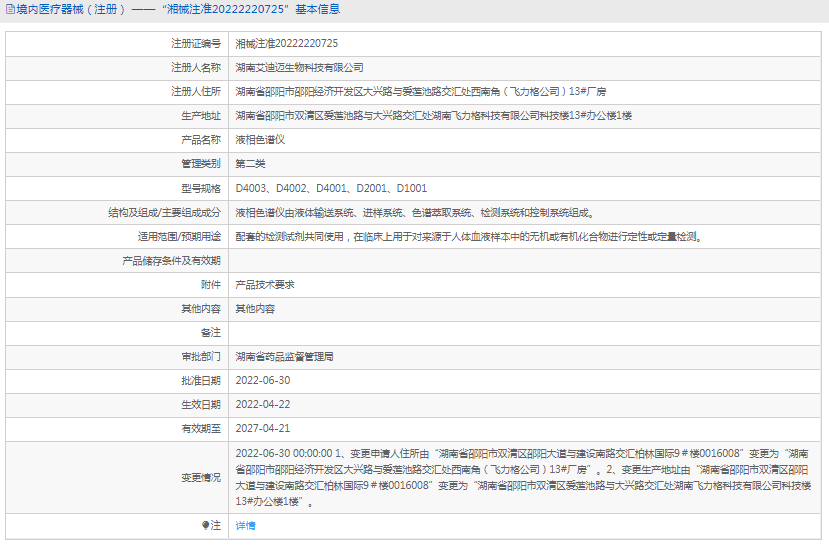Click the bullet icon beside 注 label
The image size is (829, 545).
point(205,525)
